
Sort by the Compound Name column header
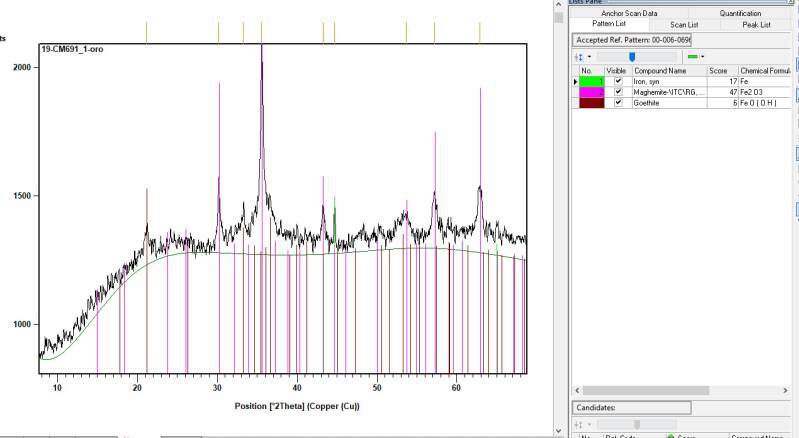point(670,71)
